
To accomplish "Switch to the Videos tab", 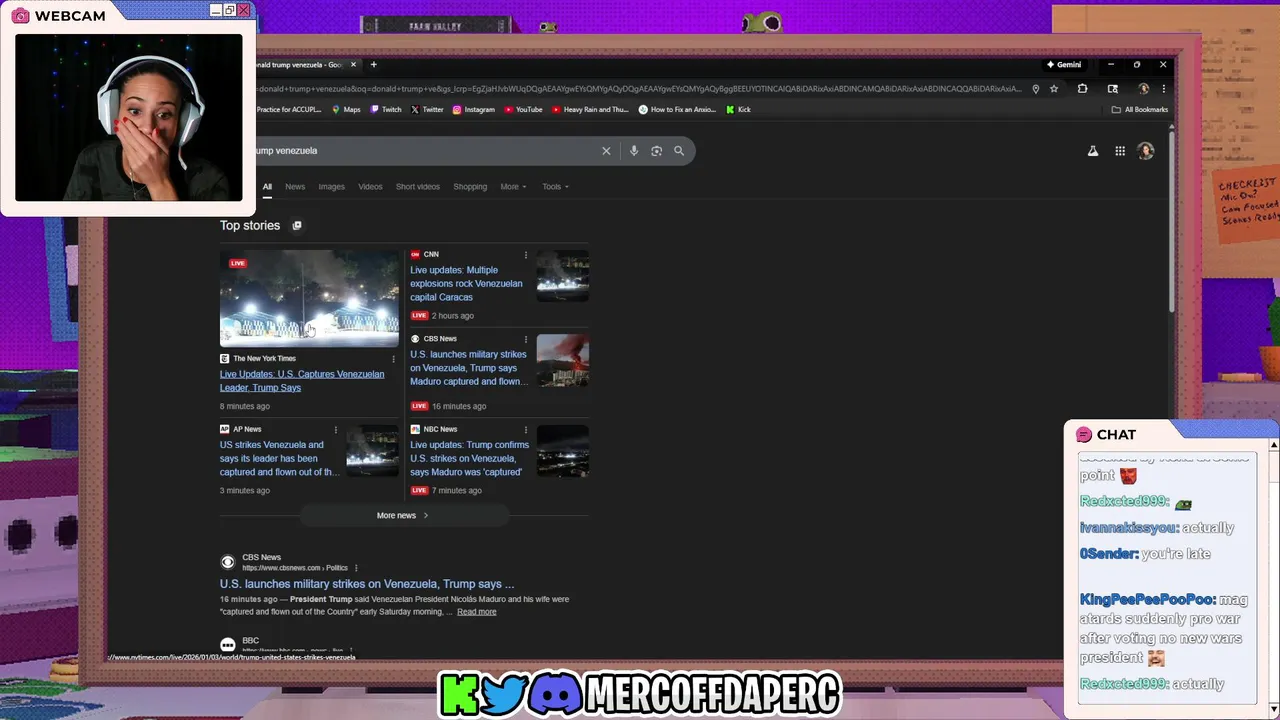I will coord(370,187).
